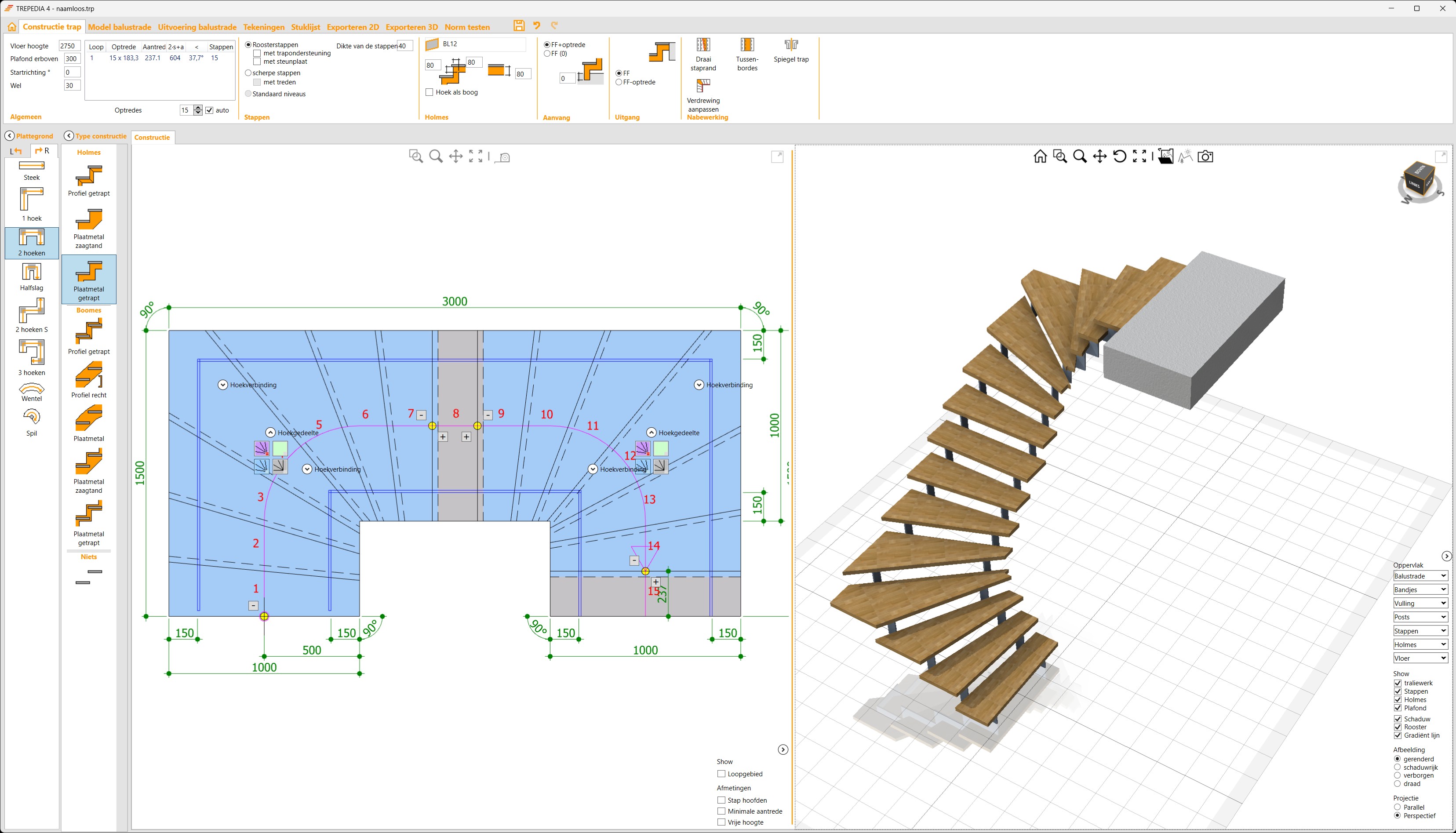Switch to the Stuklijst tab
Viewport: 1456px width, 833px height.
(x=305, y=27)
